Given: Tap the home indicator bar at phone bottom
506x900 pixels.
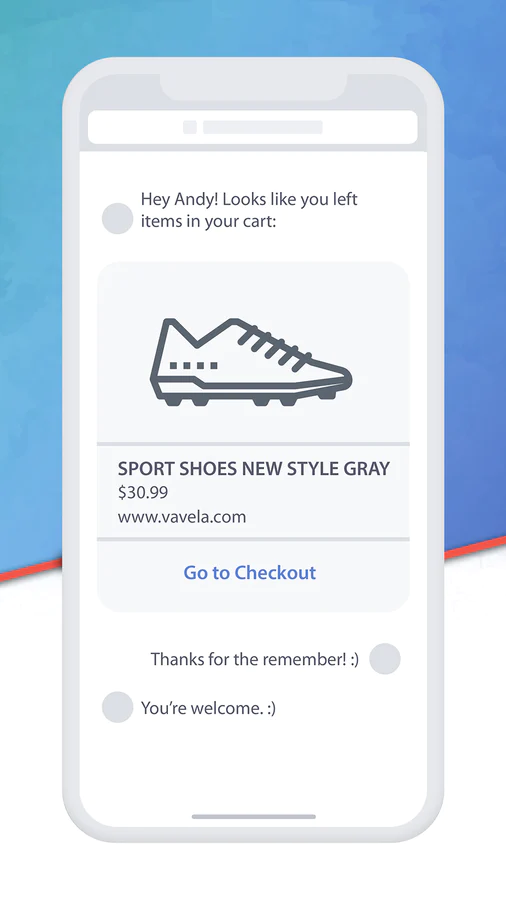Looking at the screenshot, I should [x=254, y=816].
